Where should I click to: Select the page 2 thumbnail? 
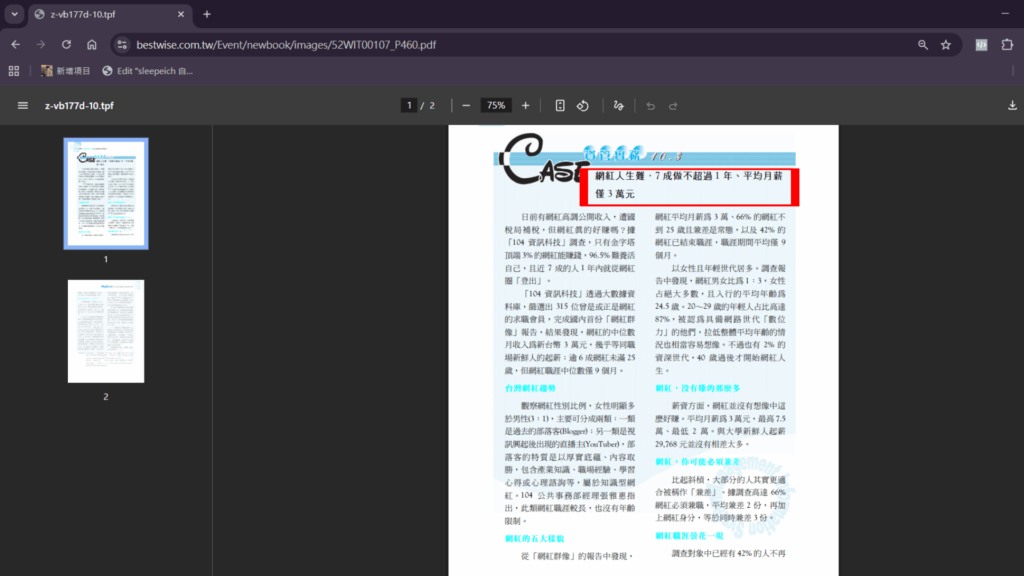pyautogui.click(x=106, y=330)
